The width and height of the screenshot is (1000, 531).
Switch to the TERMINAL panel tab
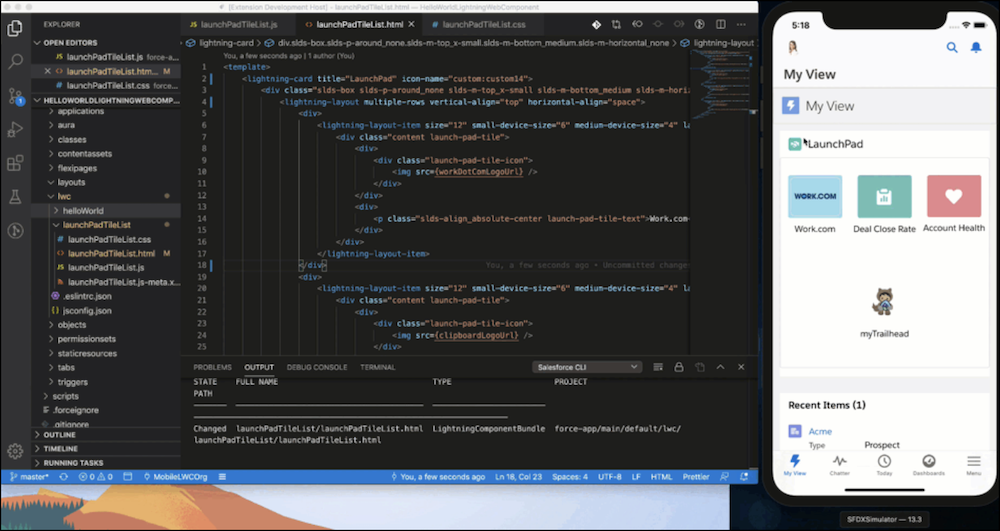click(377, 367)
